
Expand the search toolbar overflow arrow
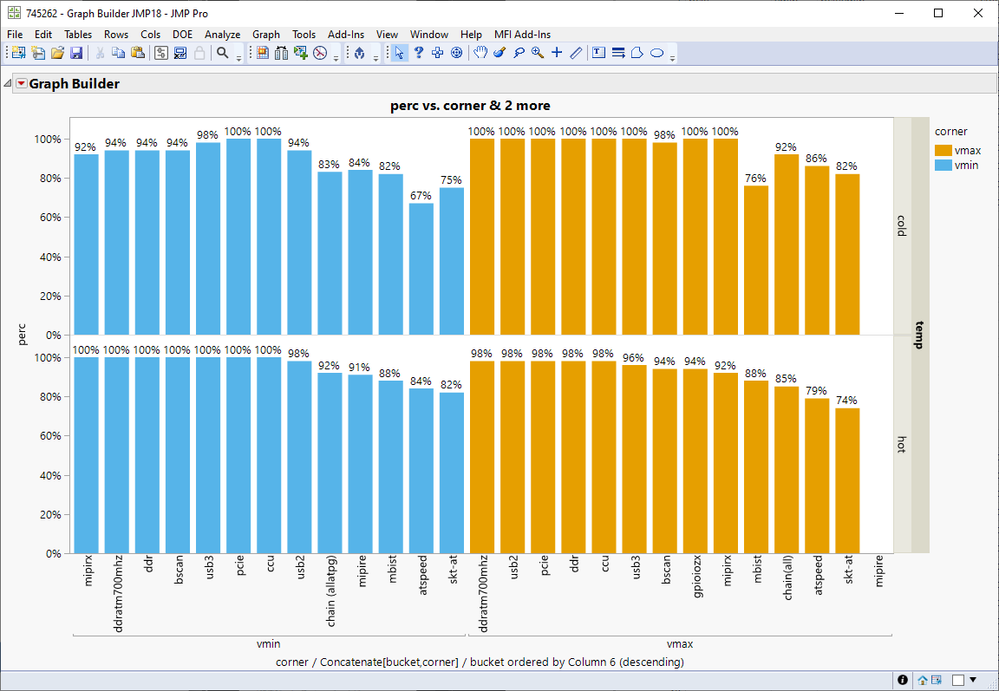[x=239, y=57]
